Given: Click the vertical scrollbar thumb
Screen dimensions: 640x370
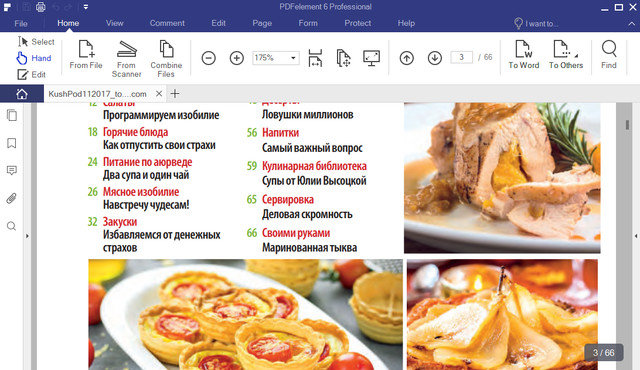Looking at the screenshot, I should (x=627, y=124).
